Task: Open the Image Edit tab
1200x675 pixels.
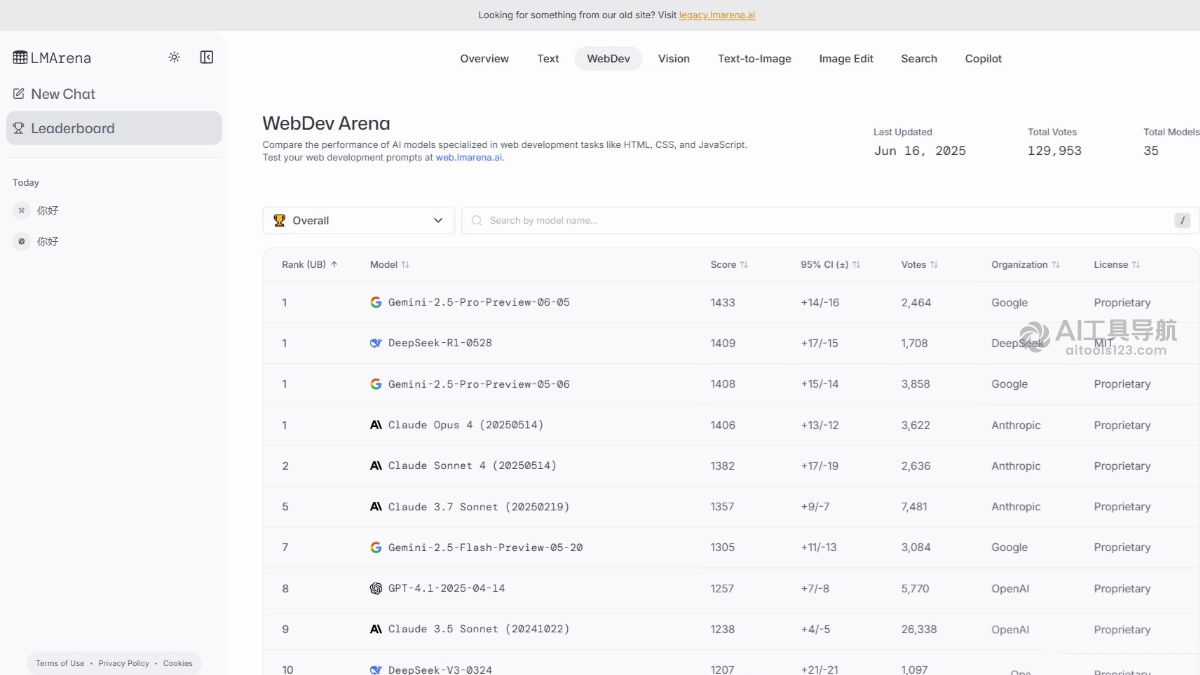Action: (x=846, y=58)
